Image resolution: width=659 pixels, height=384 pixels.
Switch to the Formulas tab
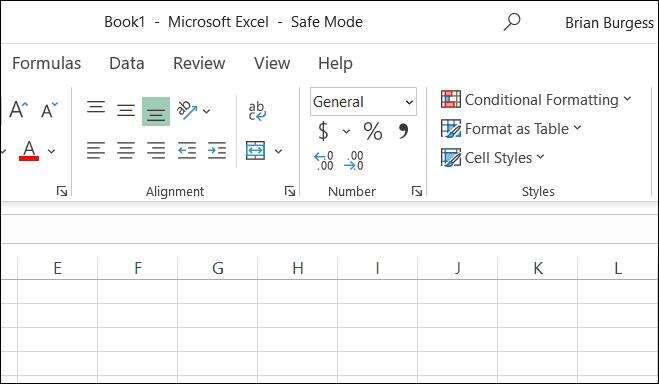pos(46,63)
